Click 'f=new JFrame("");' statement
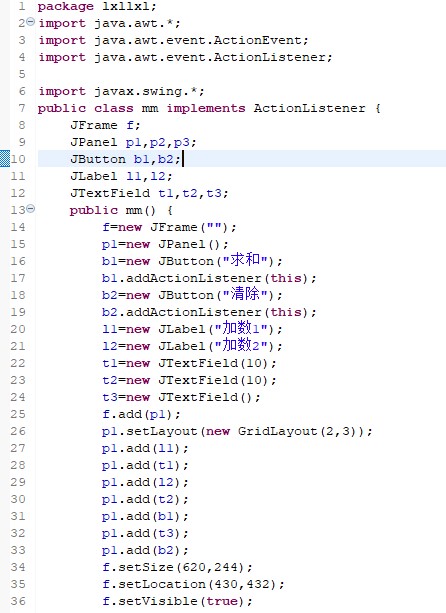Image resolution: width=446 pixels, height=613 pixels. 169,227
